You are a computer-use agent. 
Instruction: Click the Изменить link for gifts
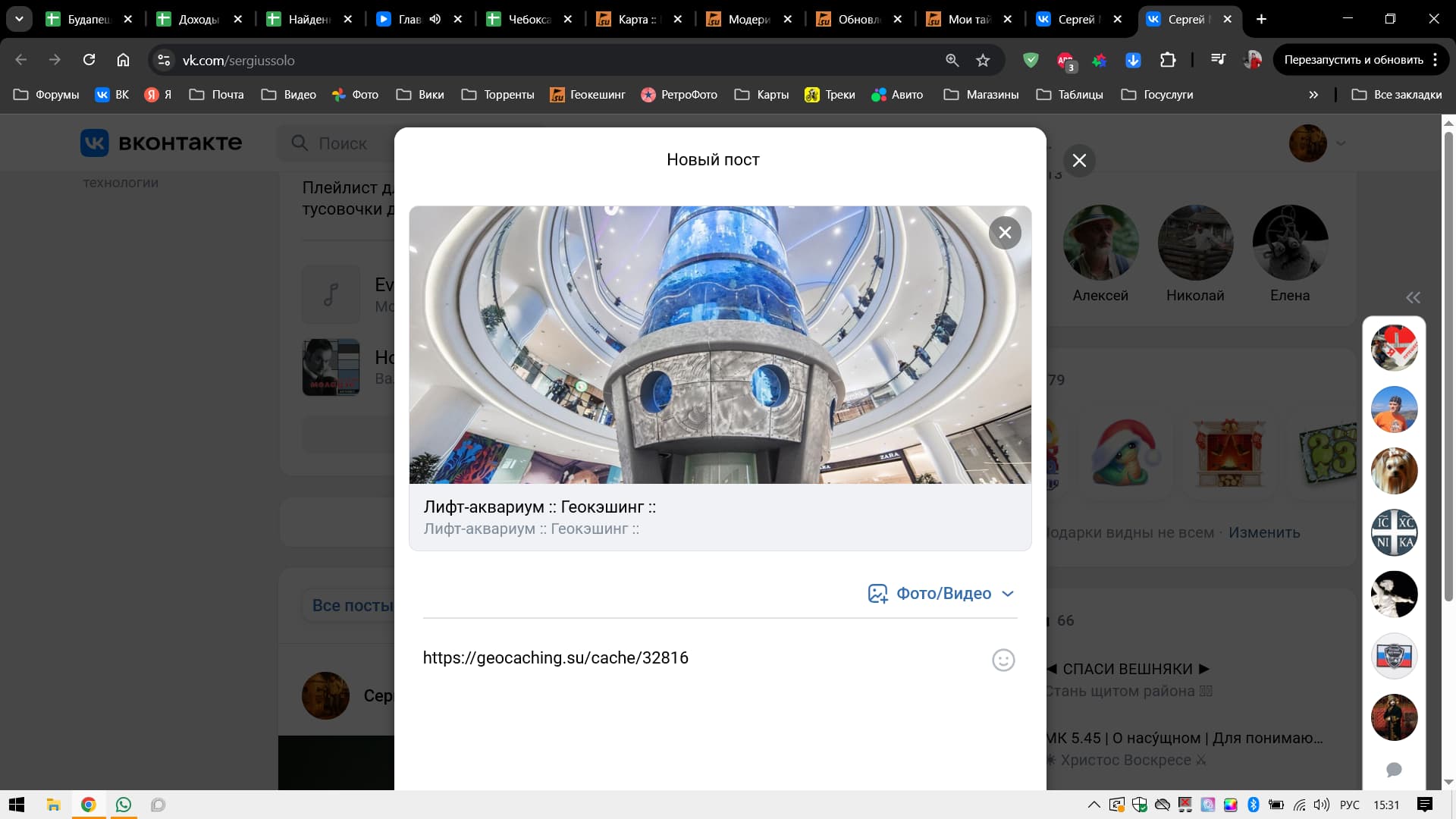point(1263,532)
